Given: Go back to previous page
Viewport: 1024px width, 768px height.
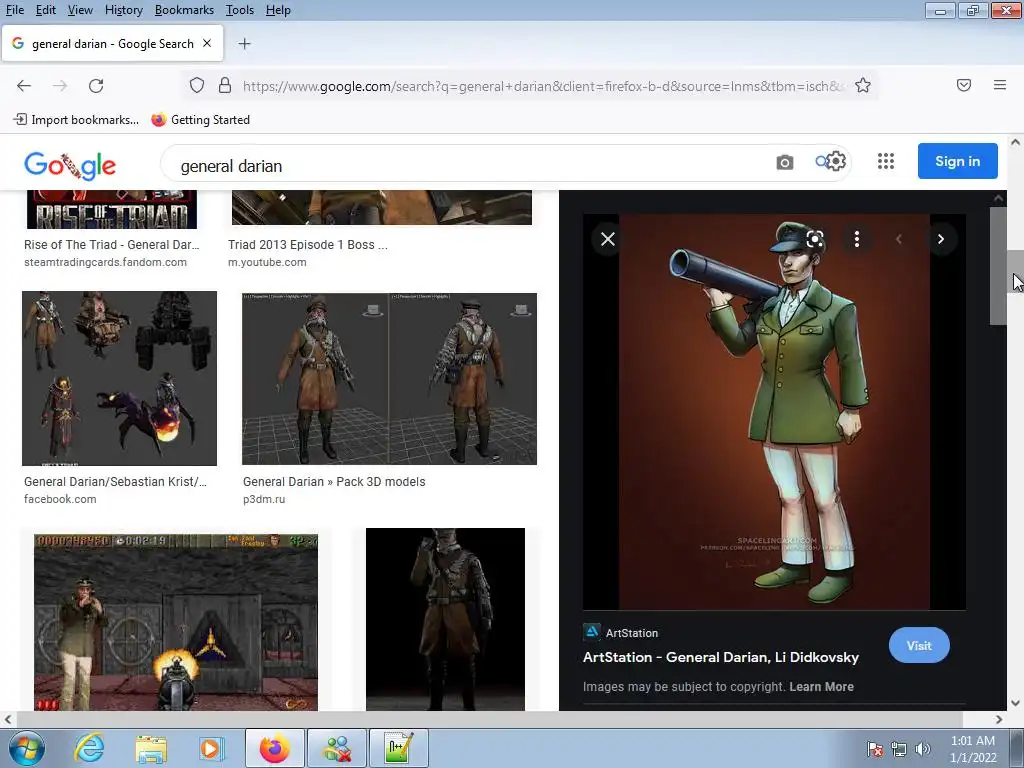Looking at the screenshot, I should click(24, 86).
